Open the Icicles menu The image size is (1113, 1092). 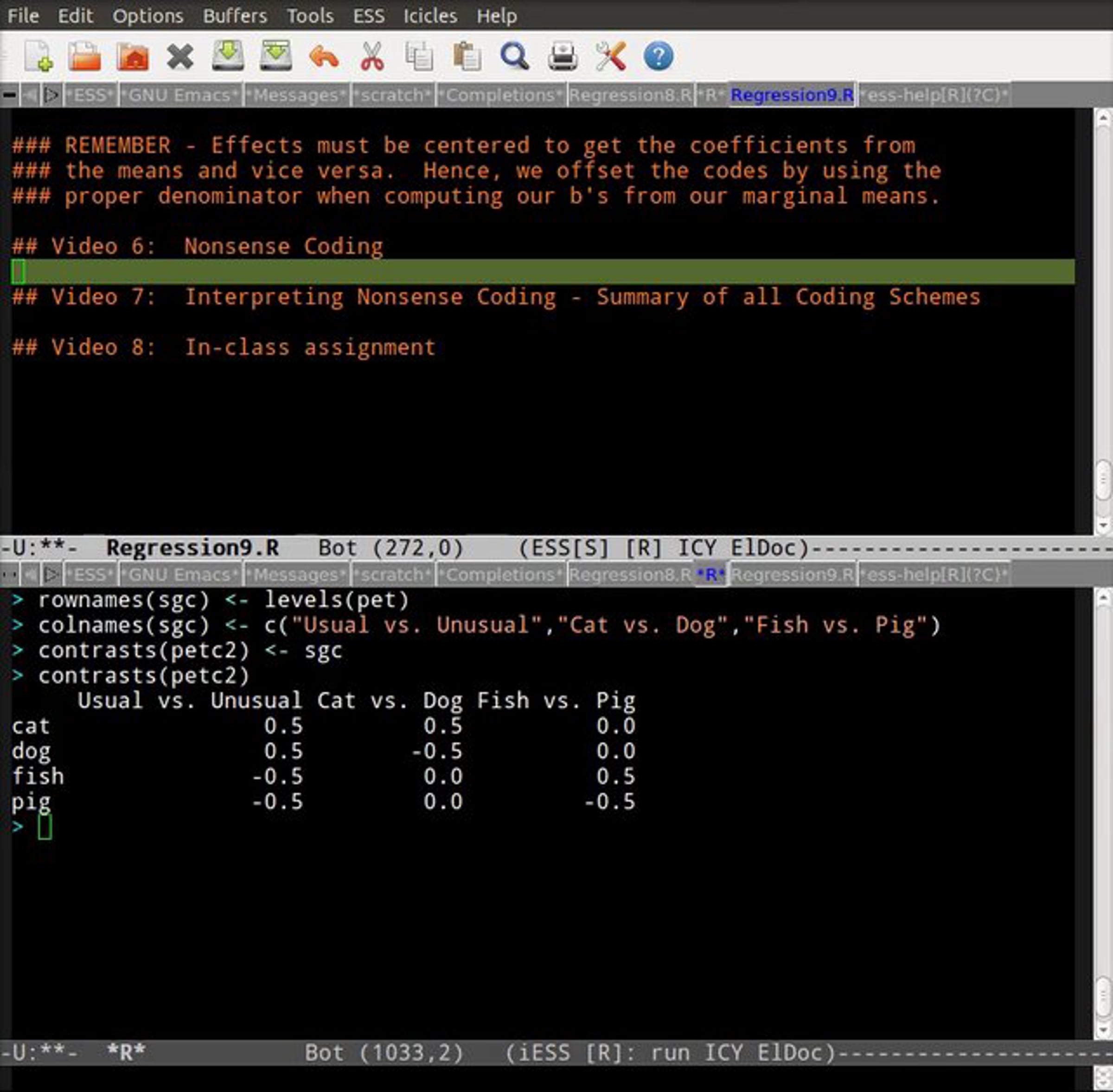click(430, 15)
